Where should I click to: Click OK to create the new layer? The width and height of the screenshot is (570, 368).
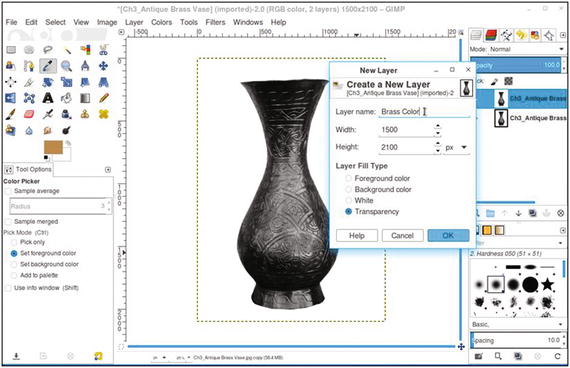click(x=448, y=236)
